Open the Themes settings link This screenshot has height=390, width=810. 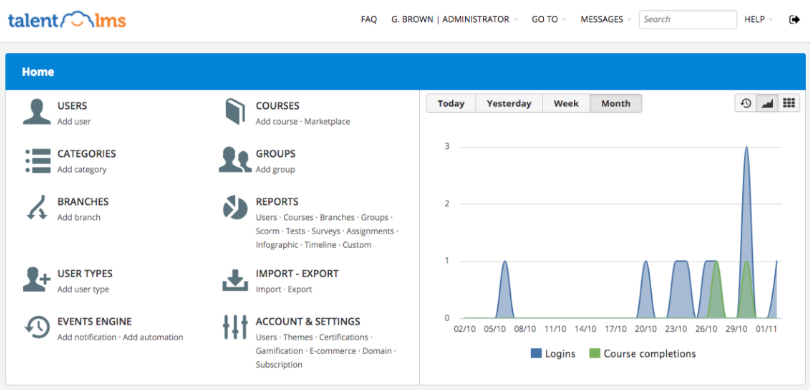coord(298,337)
